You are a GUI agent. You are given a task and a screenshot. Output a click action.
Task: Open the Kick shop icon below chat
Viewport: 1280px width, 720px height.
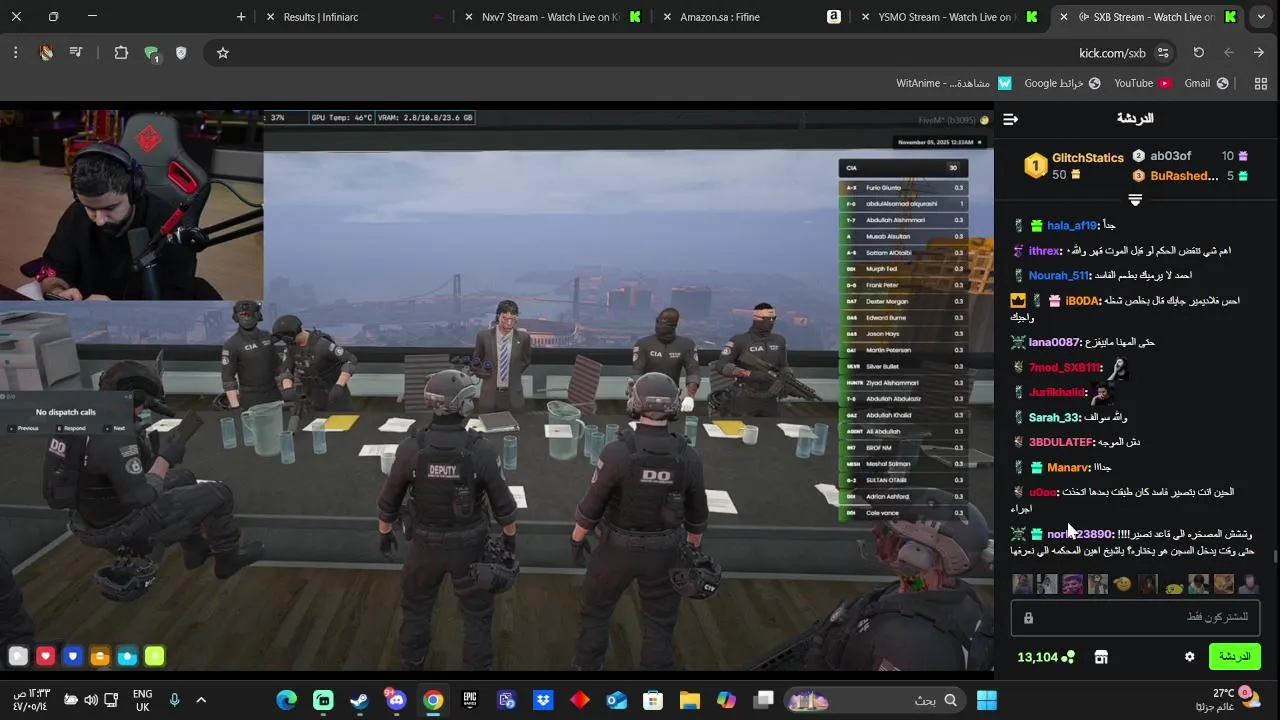[x=1101, y=657]
